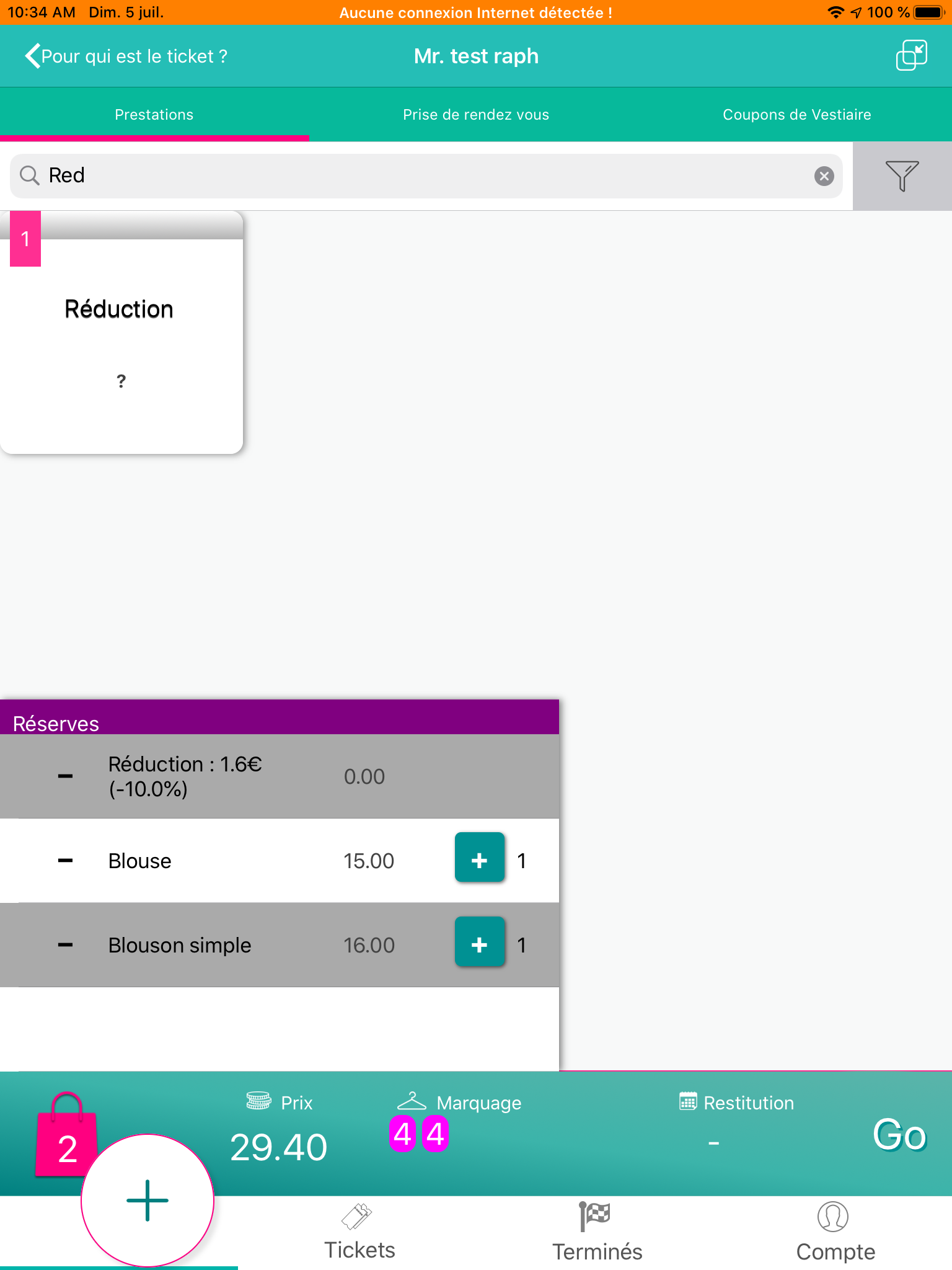Open the Prise de rendez vous tab
Screen dimensions: 952x1270
tap(476, 115)
